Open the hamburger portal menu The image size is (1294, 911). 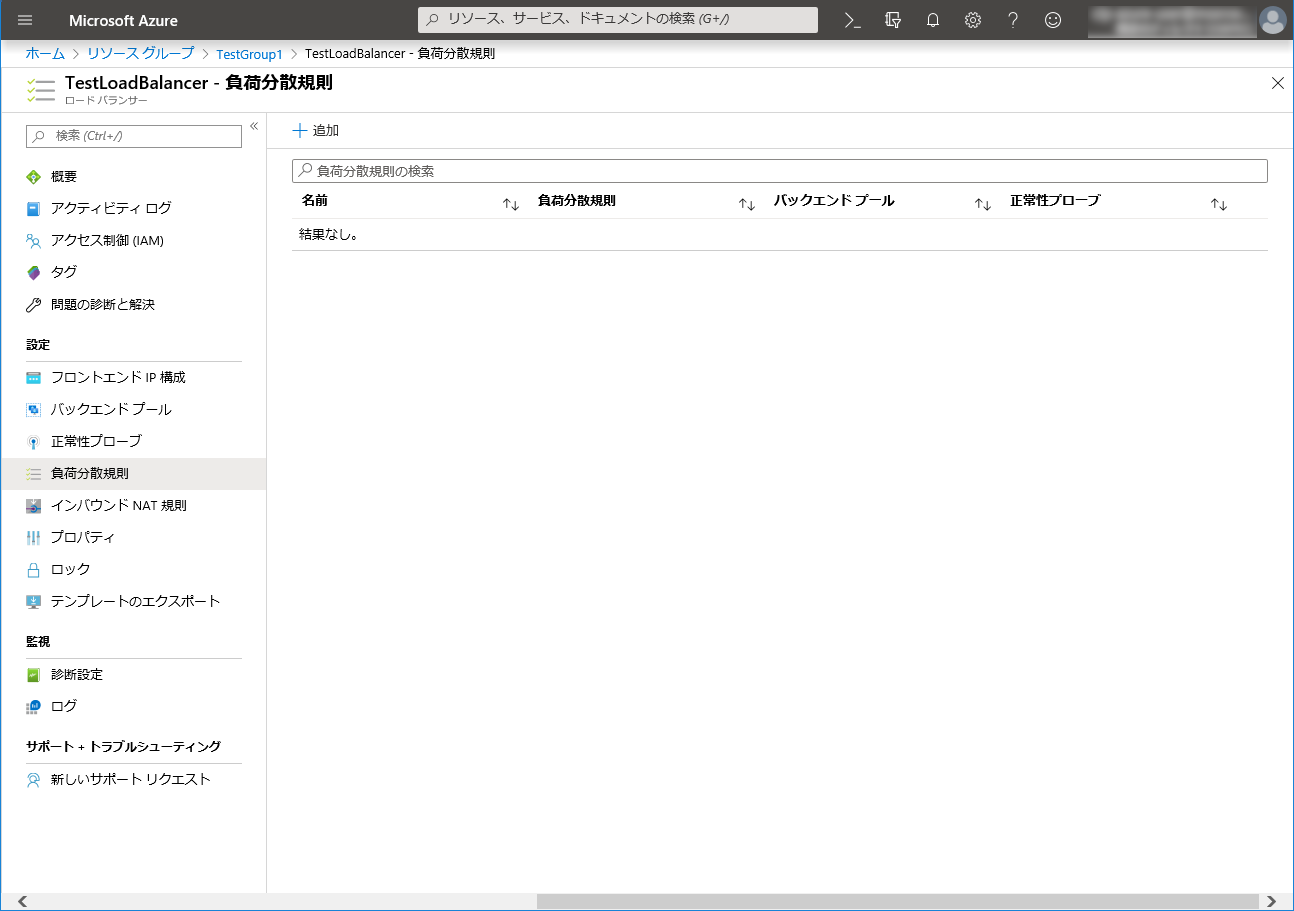point(25,20)
